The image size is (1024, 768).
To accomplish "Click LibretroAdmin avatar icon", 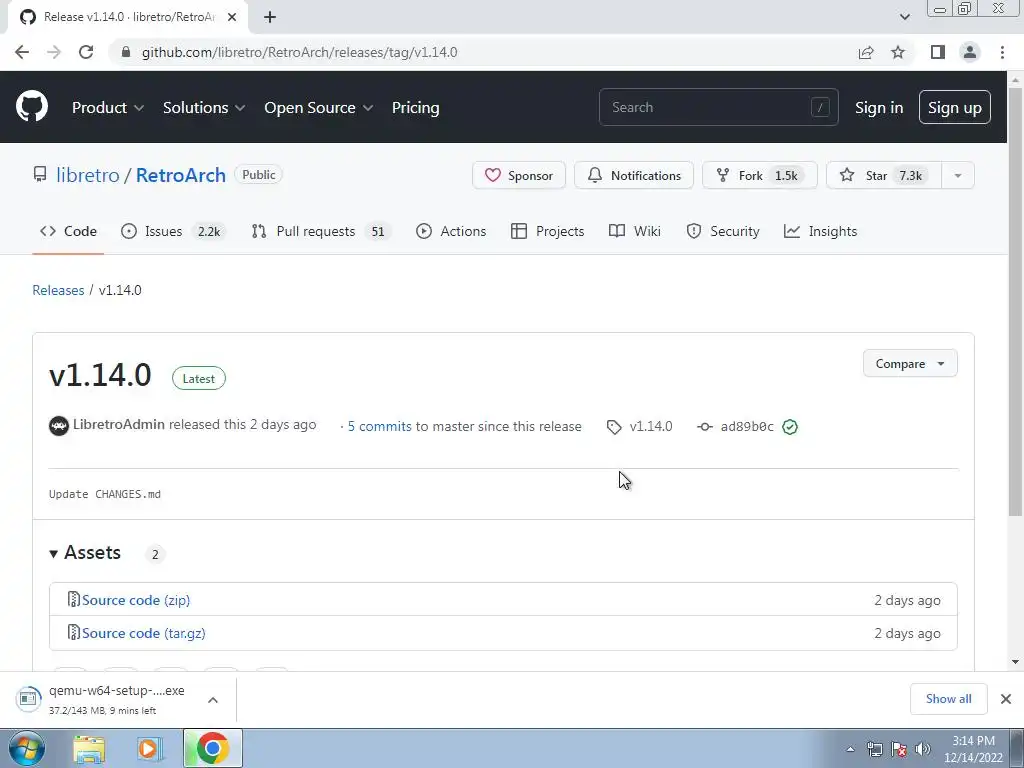I will [x=59, y=426].
